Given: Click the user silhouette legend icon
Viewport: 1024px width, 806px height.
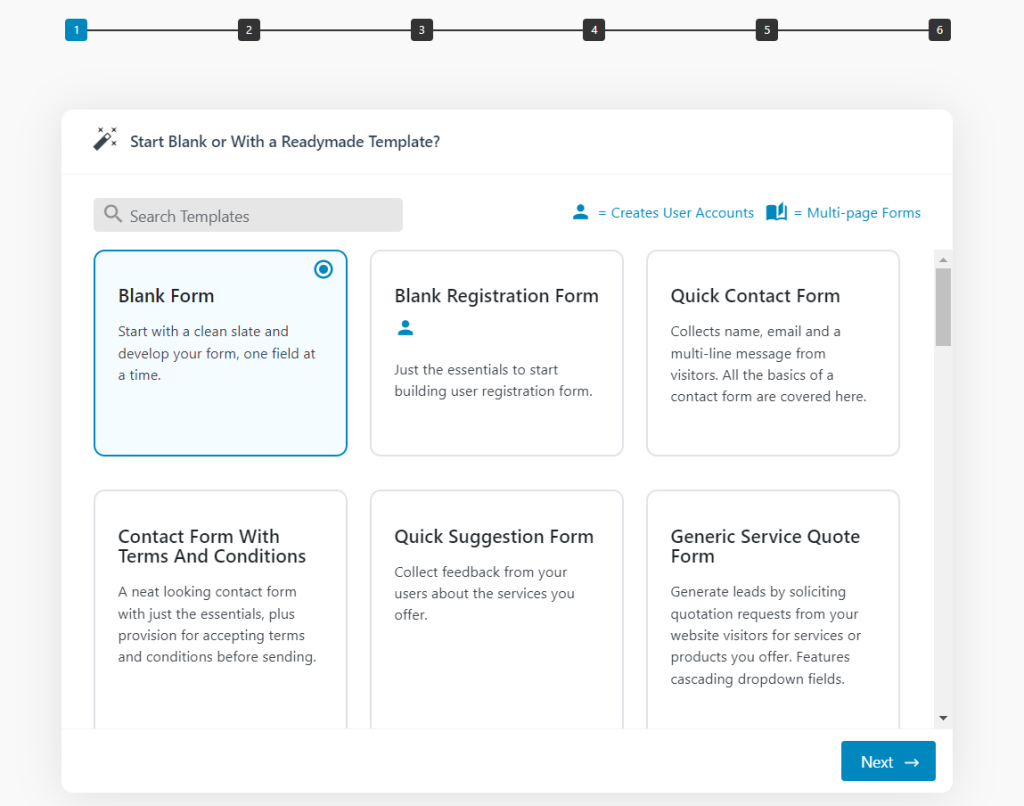Looking at the screenshot, I should click(581, 212).
